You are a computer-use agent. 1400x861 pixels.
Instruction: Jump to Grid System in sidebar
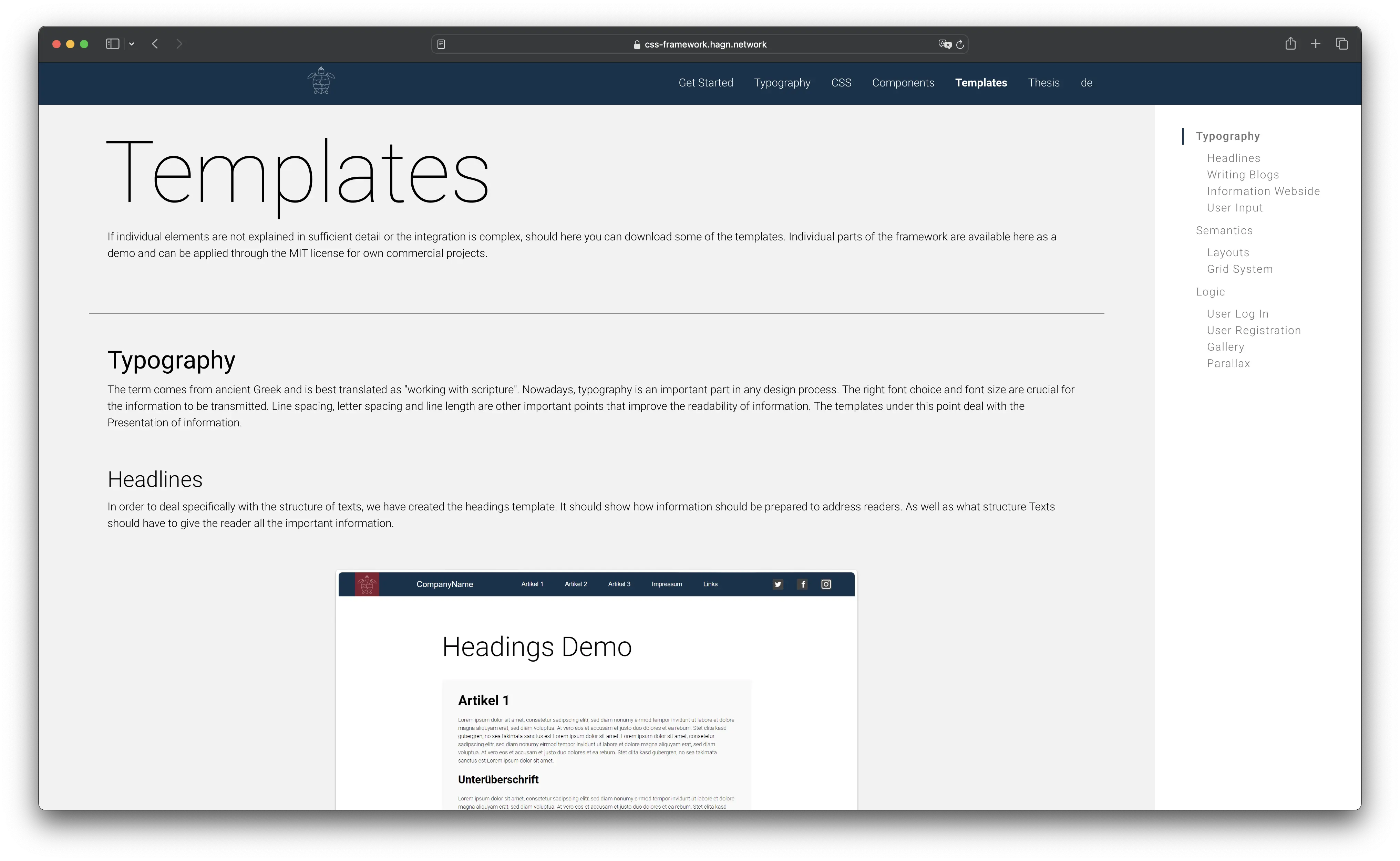tap(1239, 269)
